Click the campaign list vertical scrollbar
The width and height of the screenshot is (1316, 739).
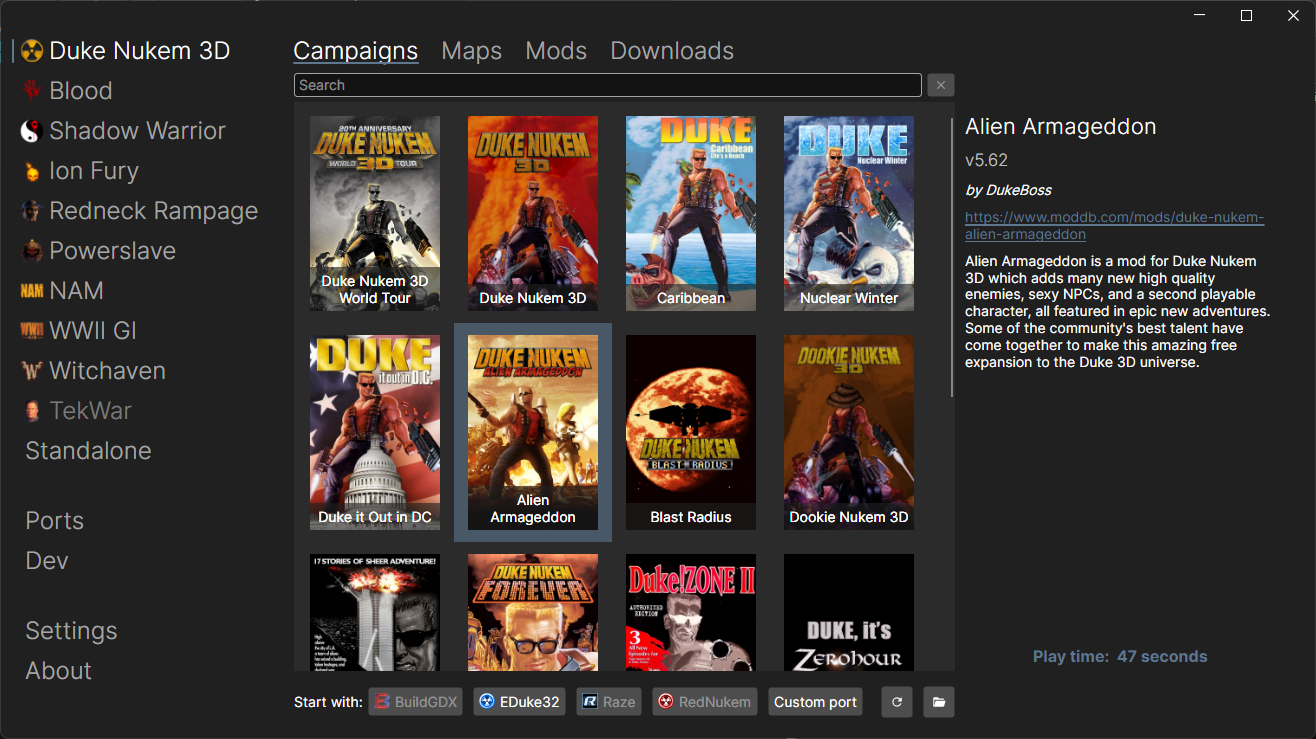click(952, 258)
